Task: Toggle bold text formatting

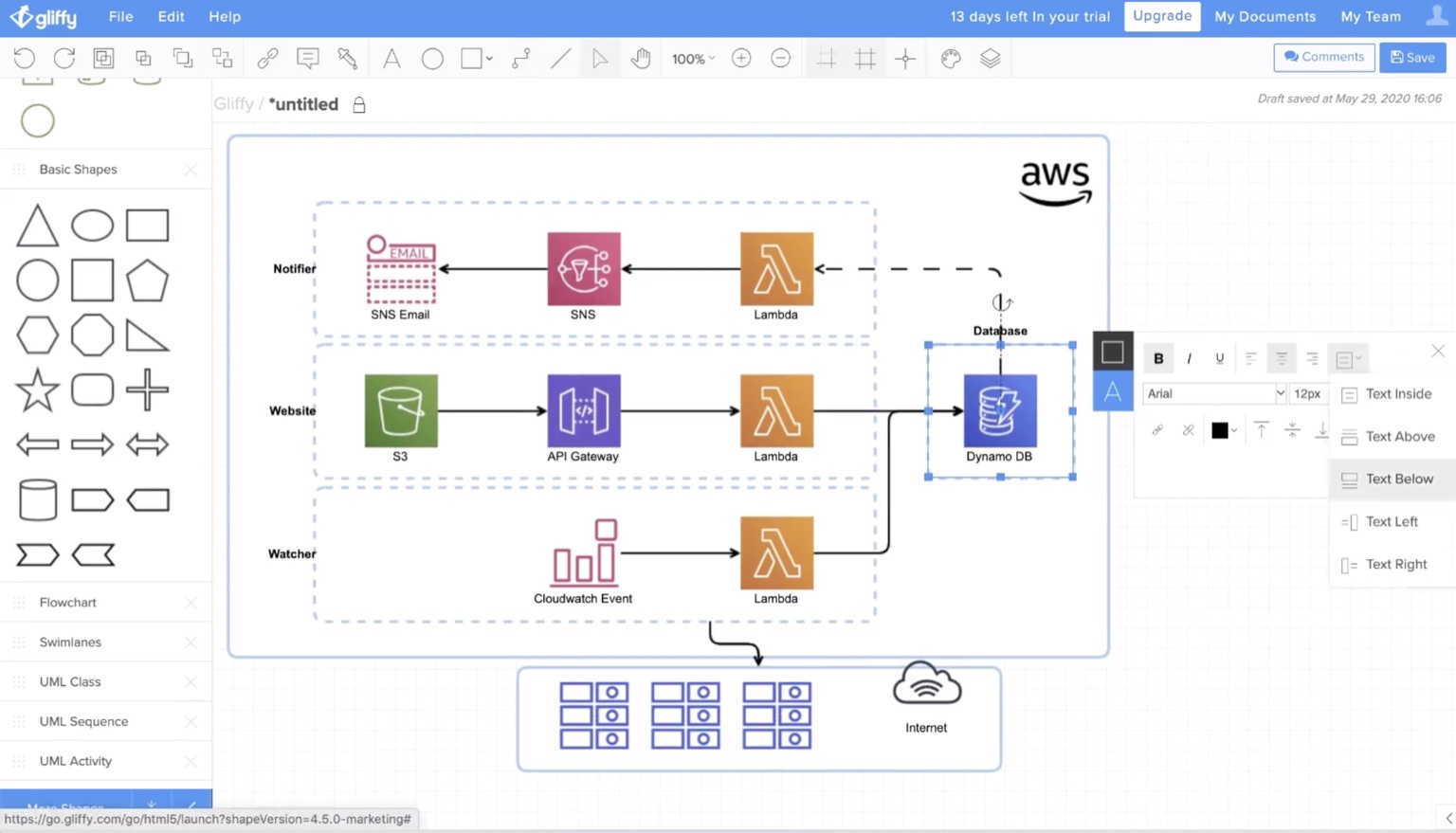Action: point(1158,358)
